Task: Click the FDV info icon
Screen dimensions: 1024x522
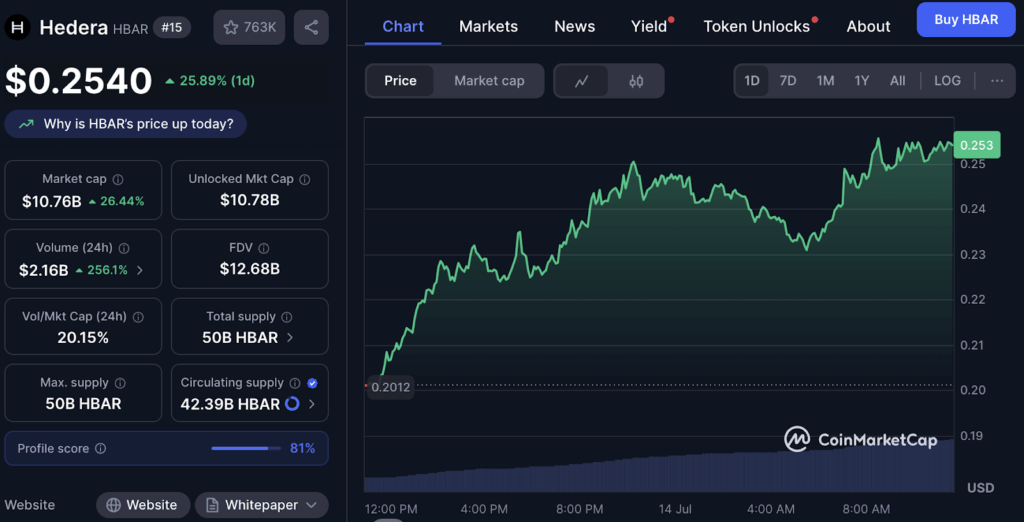Action: tap(262, 248)
